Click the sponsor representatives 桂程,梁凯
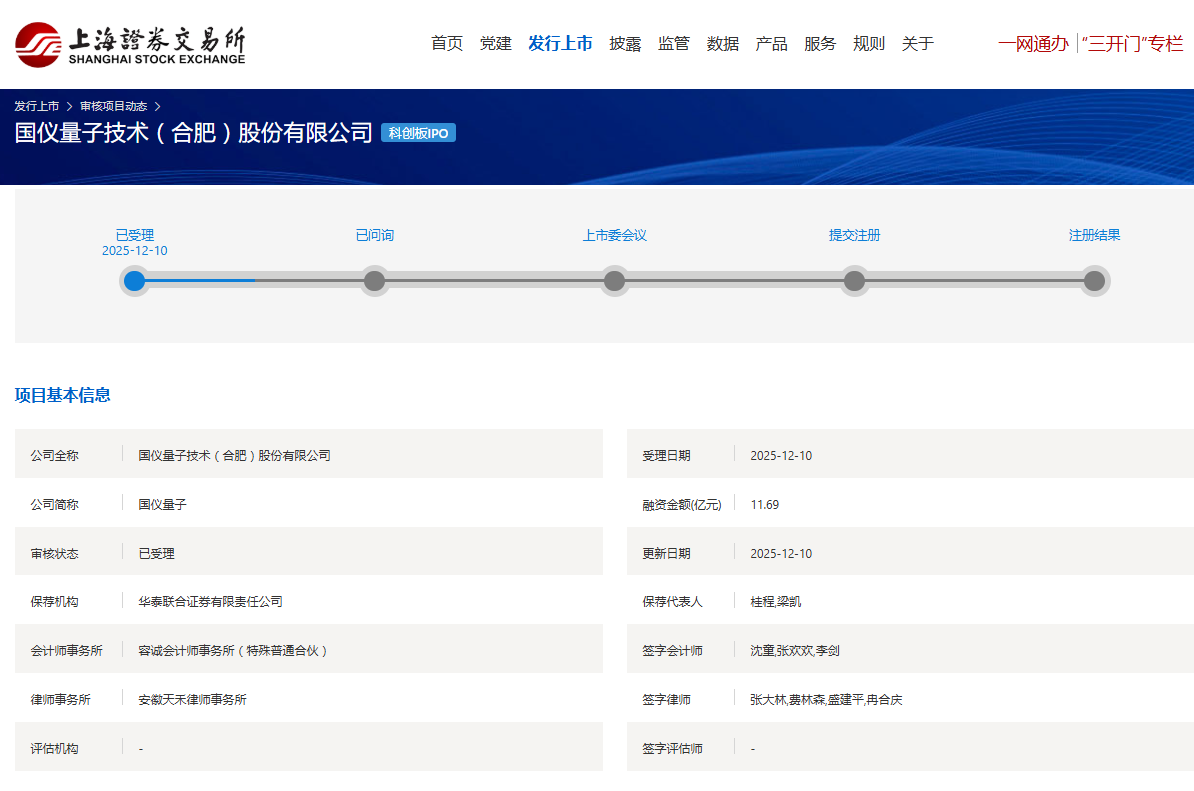The image size is (1194, 791). 775,601
